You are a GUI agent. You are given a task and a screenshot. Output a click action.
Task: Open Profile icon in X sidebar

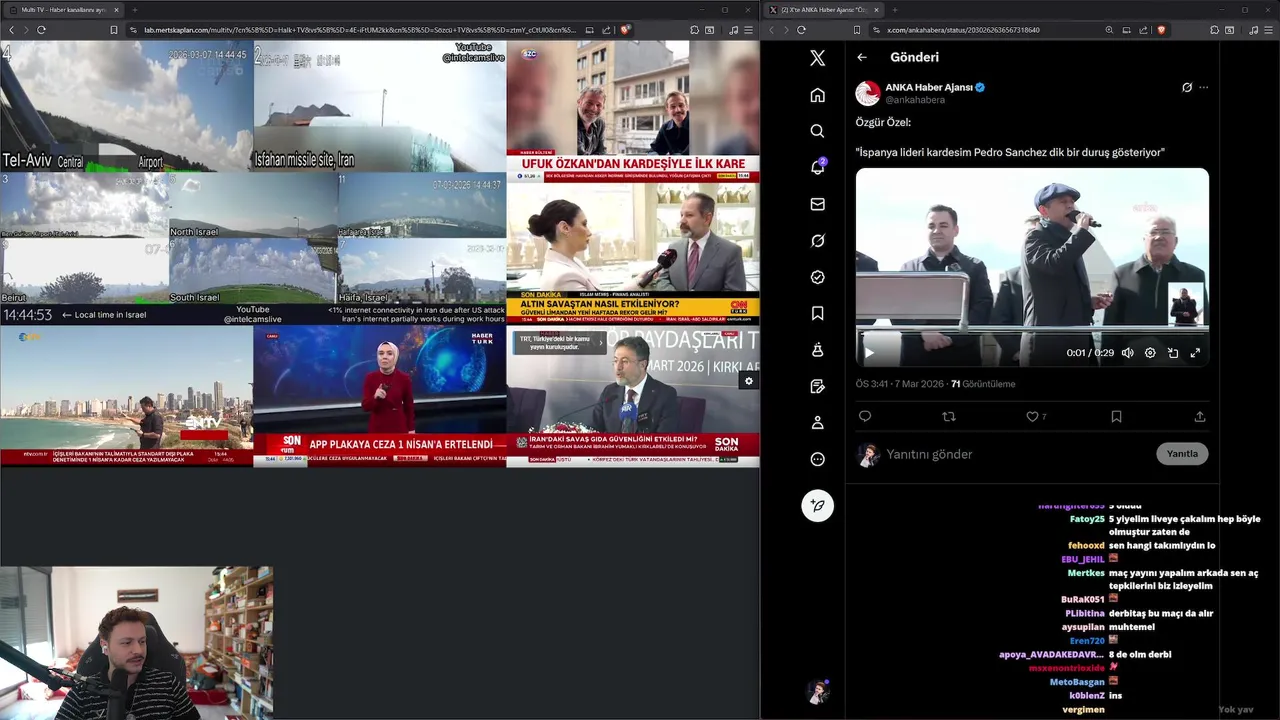click(x=817, y=423)
